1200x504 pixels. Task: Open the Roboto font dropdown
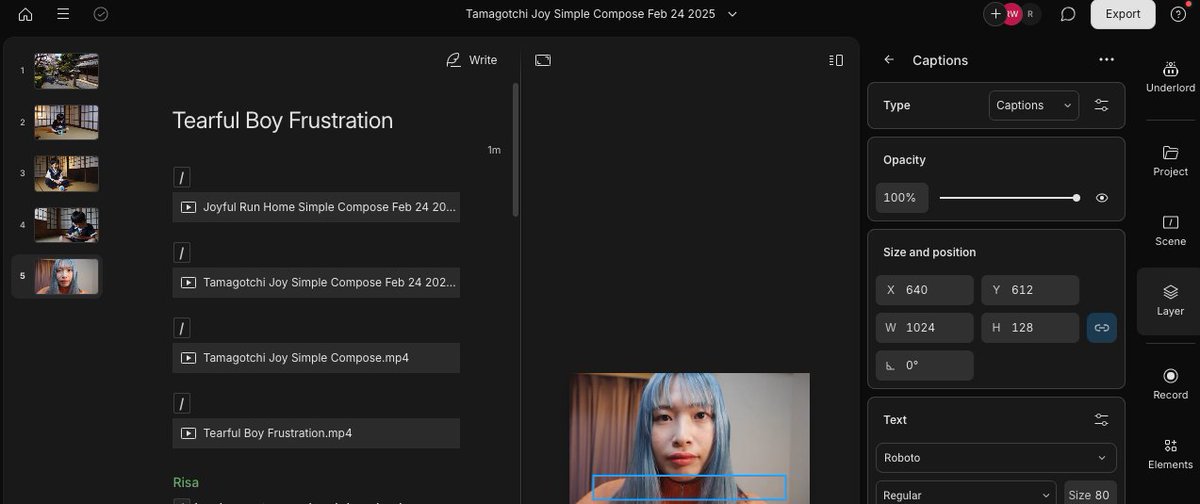point(996,458)
